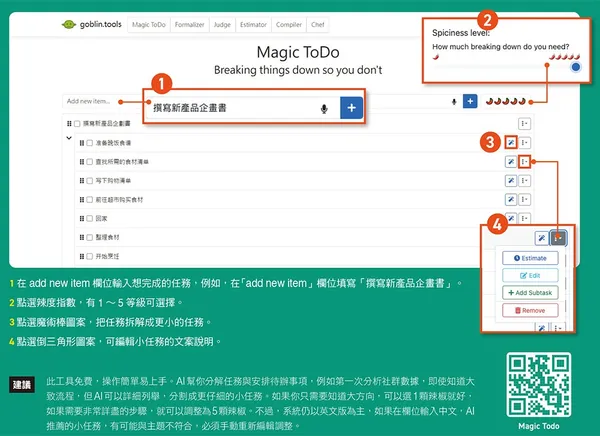Toggle the active gray dropdown in callout 4
This screenshot has width=600, height=436.
pyautogui.click(x=558, y=238)
